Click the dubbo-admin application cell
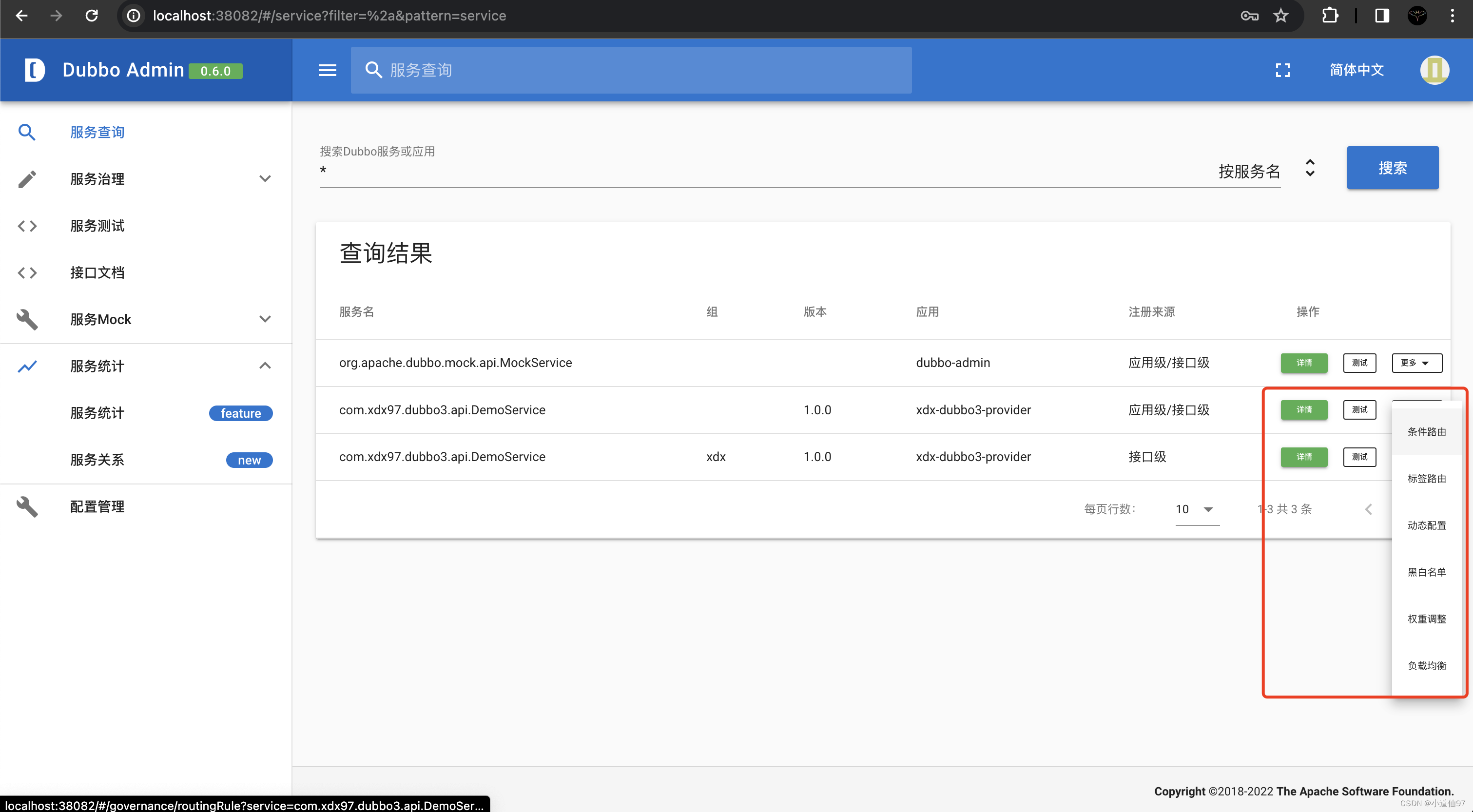 click(x=952, y=363)
